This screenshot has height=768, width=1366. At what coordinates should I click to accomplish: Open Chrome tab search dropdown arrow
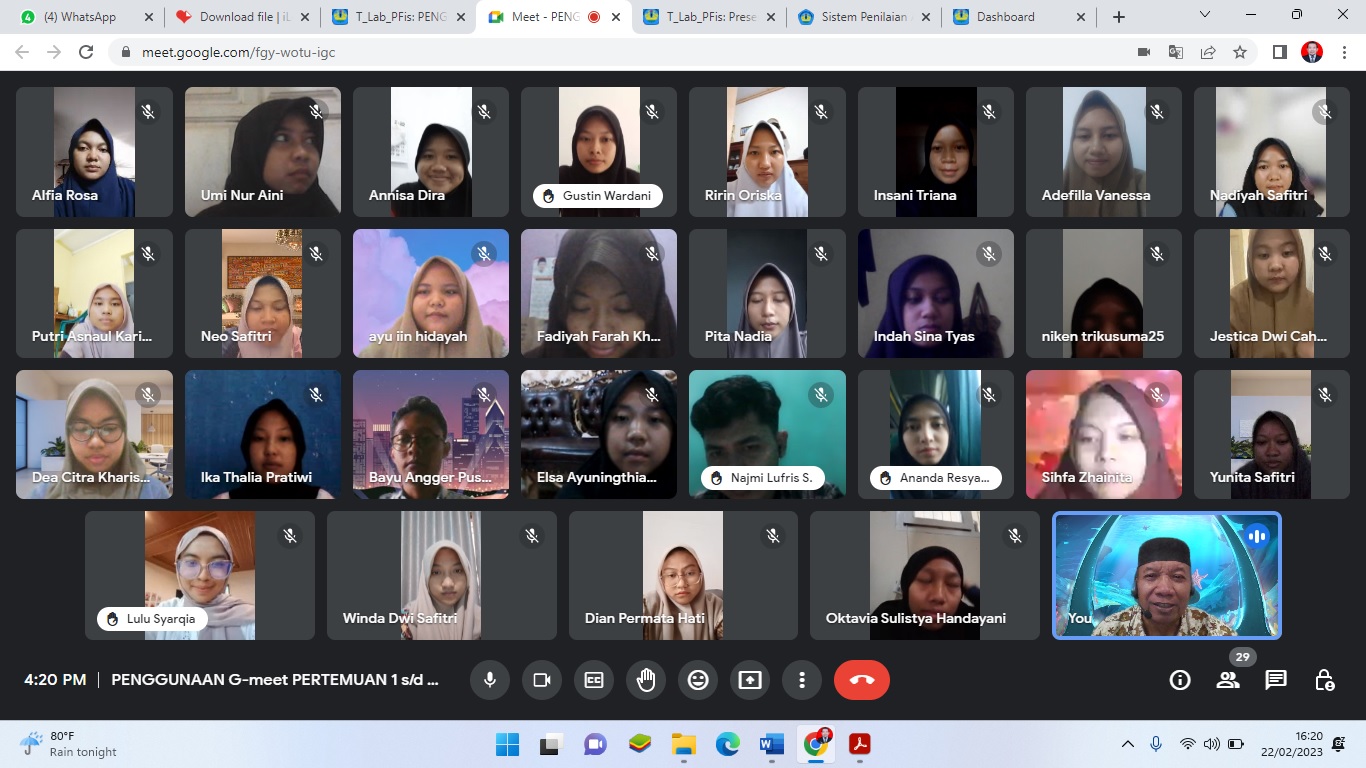pos(1205,15)
